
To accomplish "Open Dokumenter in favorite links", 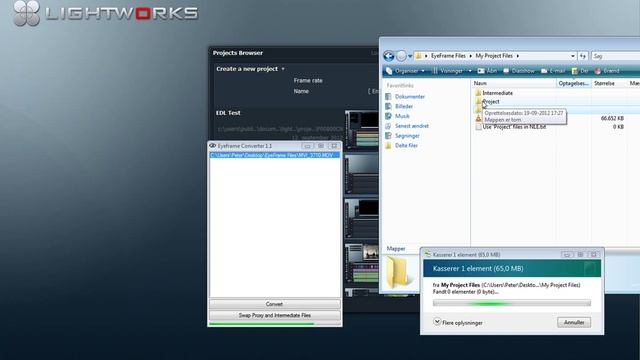I will click(410, 97).
